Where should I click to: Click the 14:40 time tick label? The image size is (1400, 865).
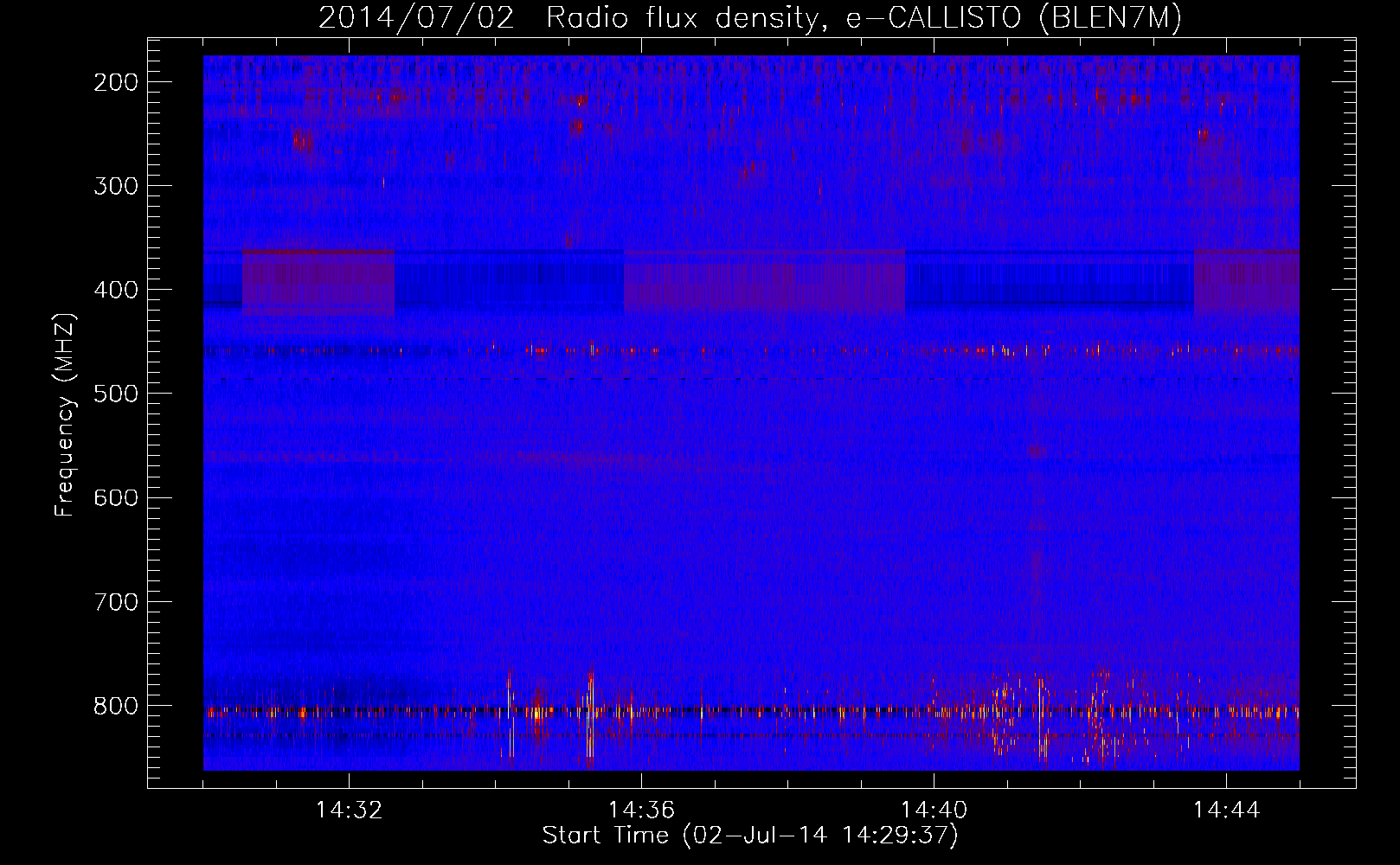tap(934, 811)
